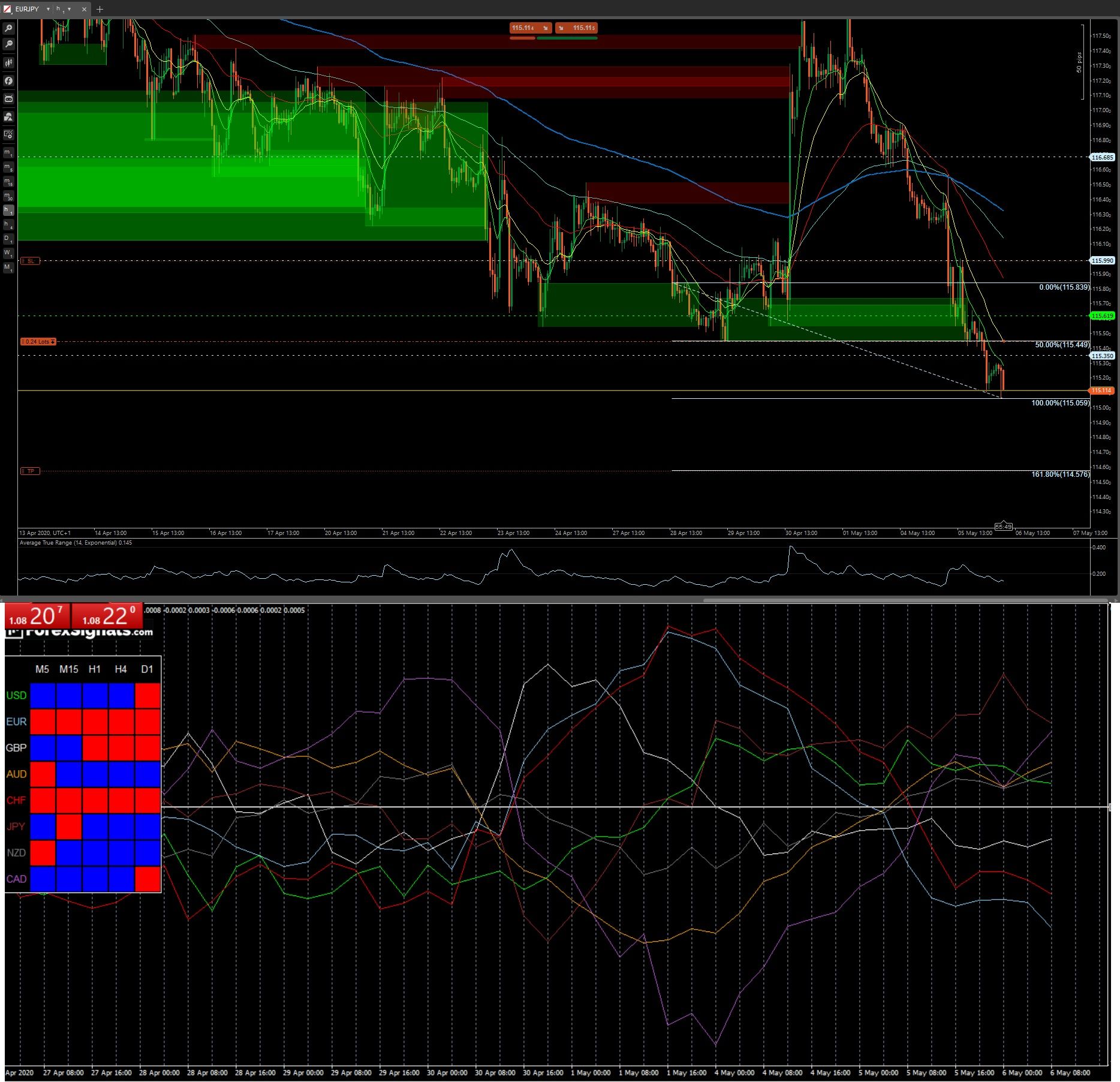Click JPY M15 red cell in strength table
Viewport: 1120px width, 1082px height.
tap(69, 826)
